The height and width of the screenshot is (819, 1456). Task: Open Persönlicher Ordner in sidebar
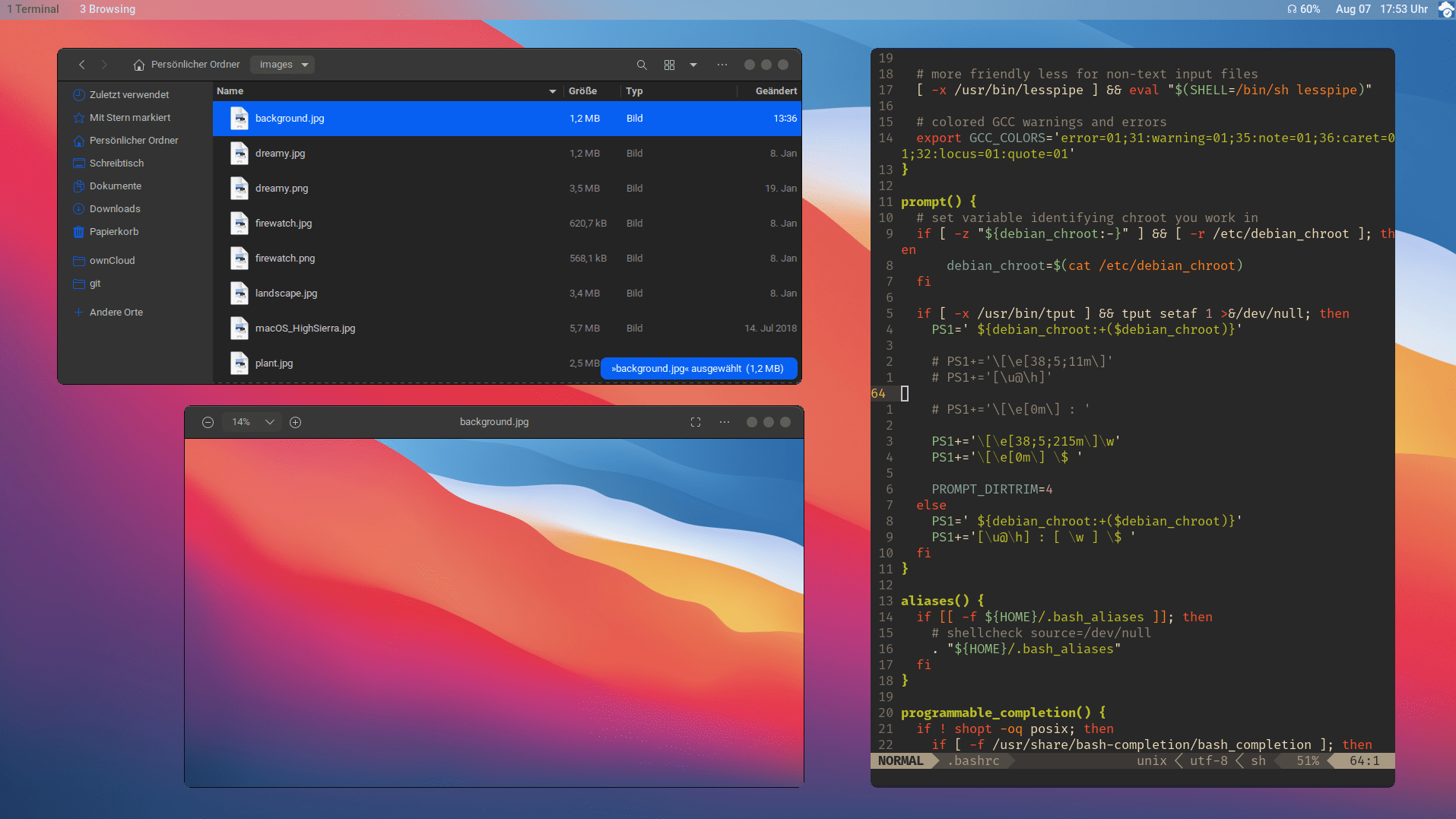pyautogui.click(x=135, y=141)
